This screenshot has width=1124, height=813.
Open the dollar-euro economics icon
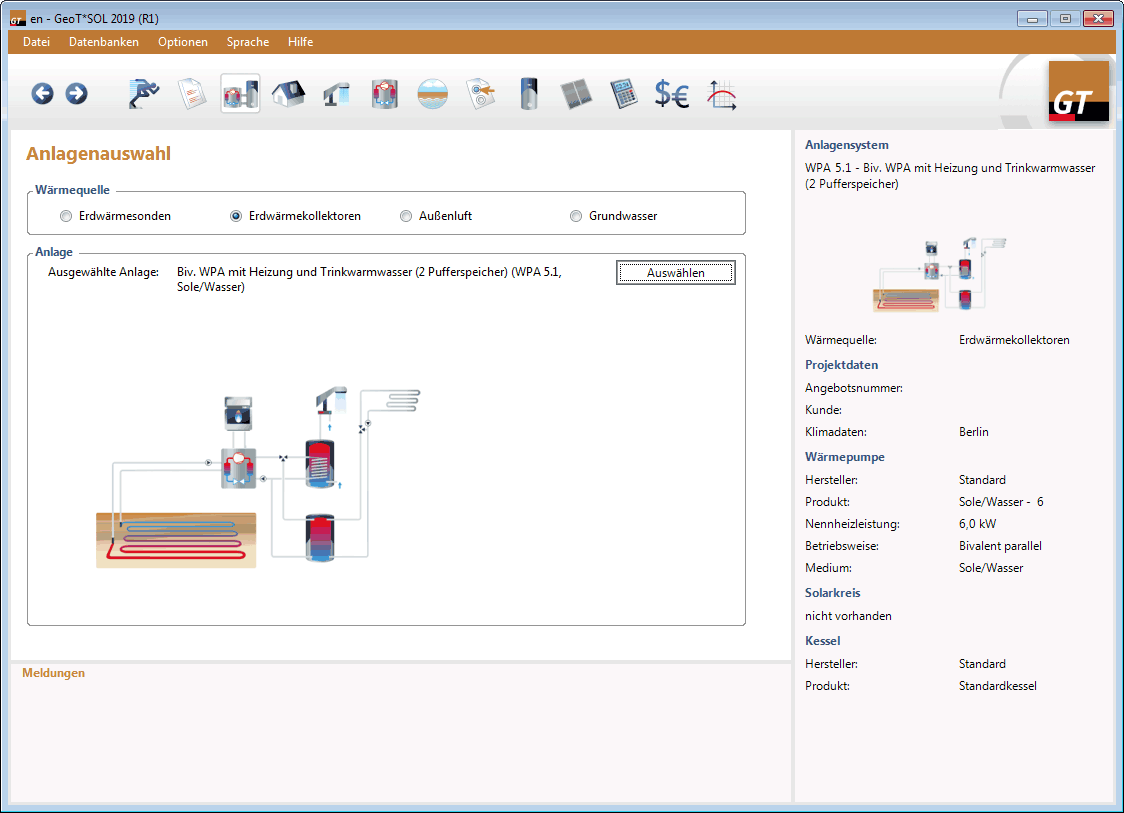(x=672, y=94)
